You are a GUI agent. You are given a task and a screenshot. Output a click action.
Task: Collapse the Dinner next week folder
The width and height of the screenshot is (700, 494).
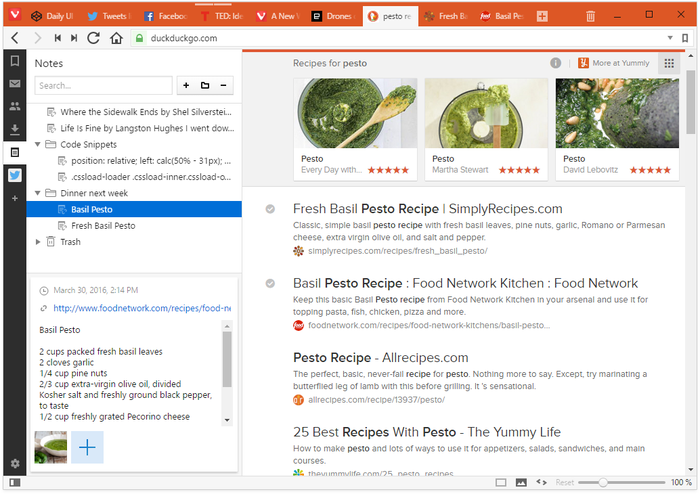point(38,193)
